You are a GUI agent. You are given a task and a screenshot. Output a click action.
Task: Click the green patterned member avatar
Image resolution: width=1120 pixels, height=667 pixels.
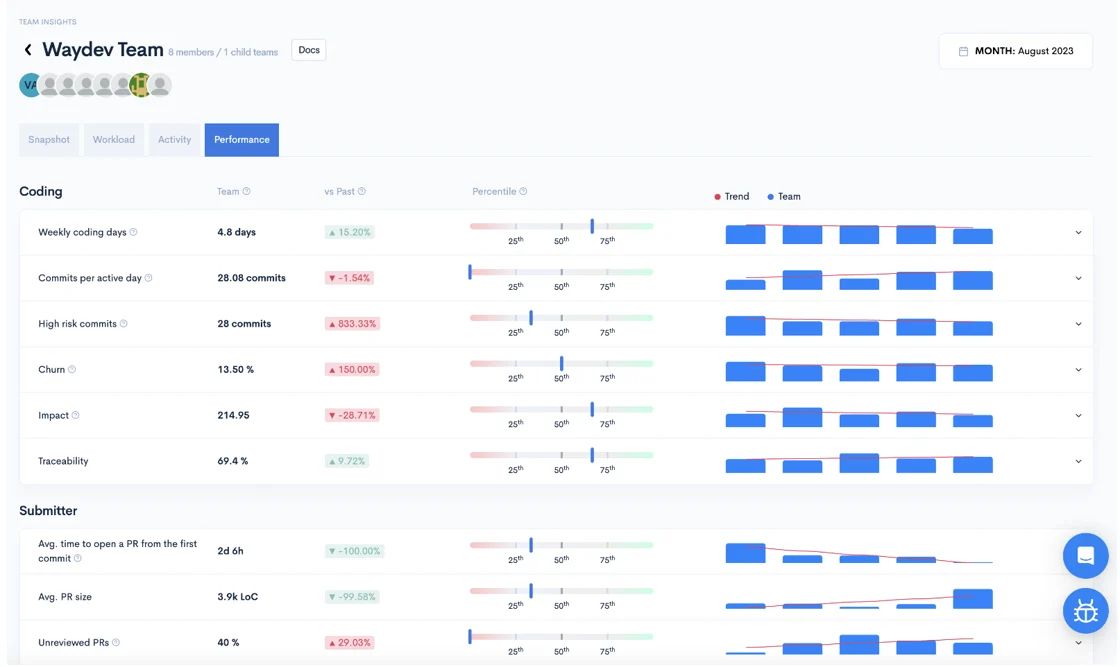pos(141,85)
